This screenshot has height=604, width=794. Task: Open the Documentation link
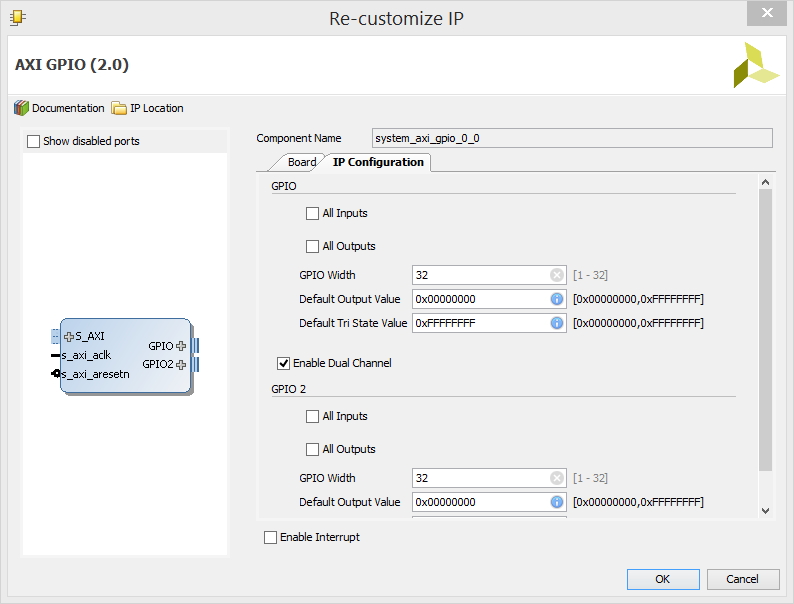(x=68, y=108)
